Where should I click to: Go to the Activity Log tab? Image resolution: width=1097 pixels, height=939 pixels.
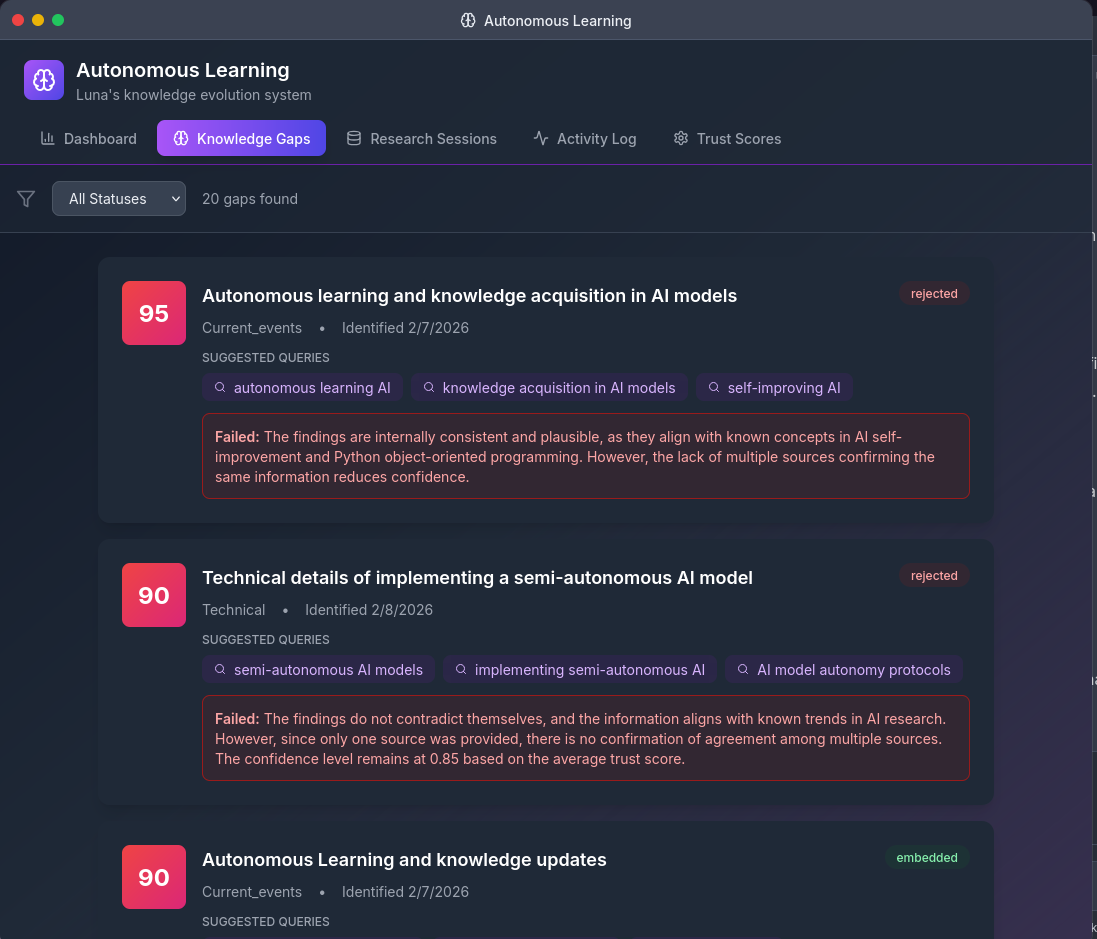point(585,139)
